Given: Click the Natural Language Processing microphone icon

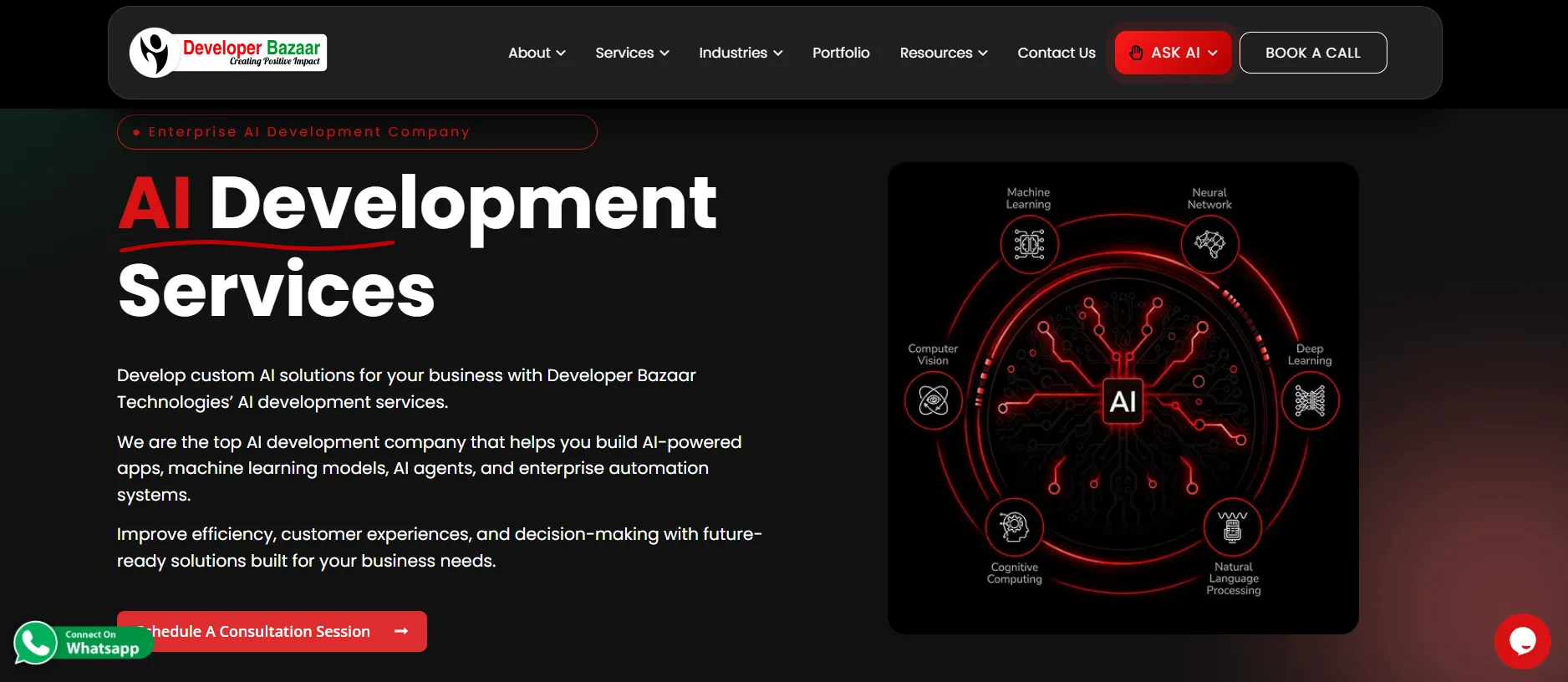Looking at the screenshot, I should (x=1233, y=527).
